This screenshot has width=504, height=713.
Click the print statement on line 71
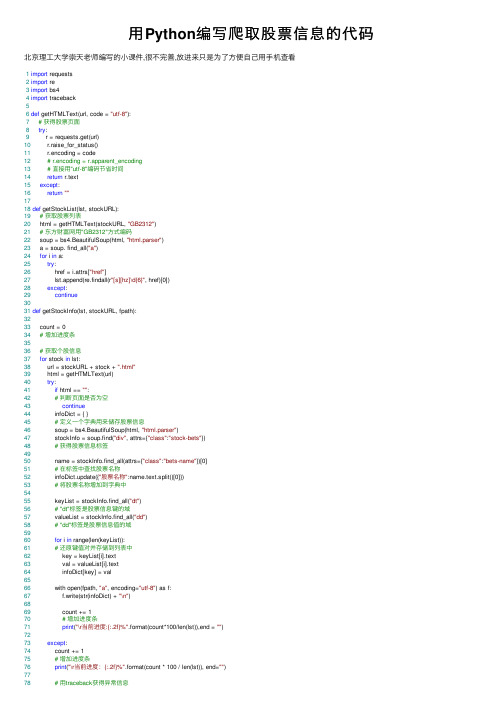(143, 627)
